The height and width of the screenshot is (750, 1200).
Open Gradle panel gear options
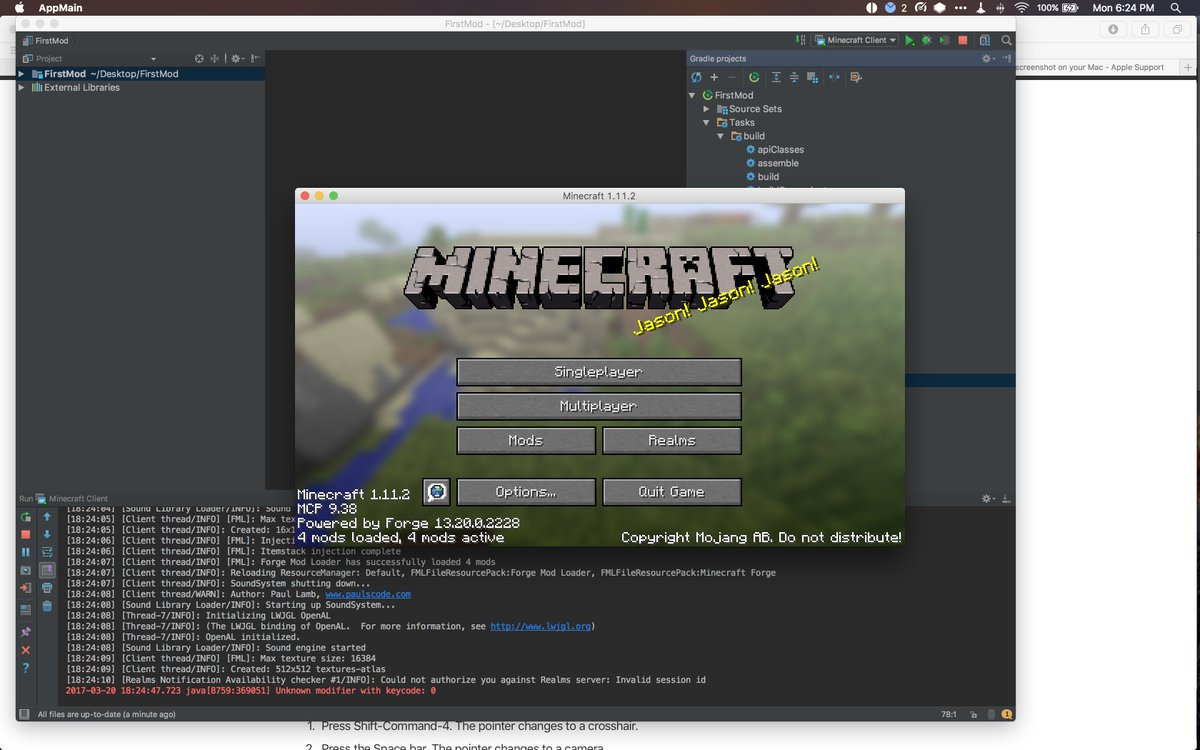tap(987, 58)
